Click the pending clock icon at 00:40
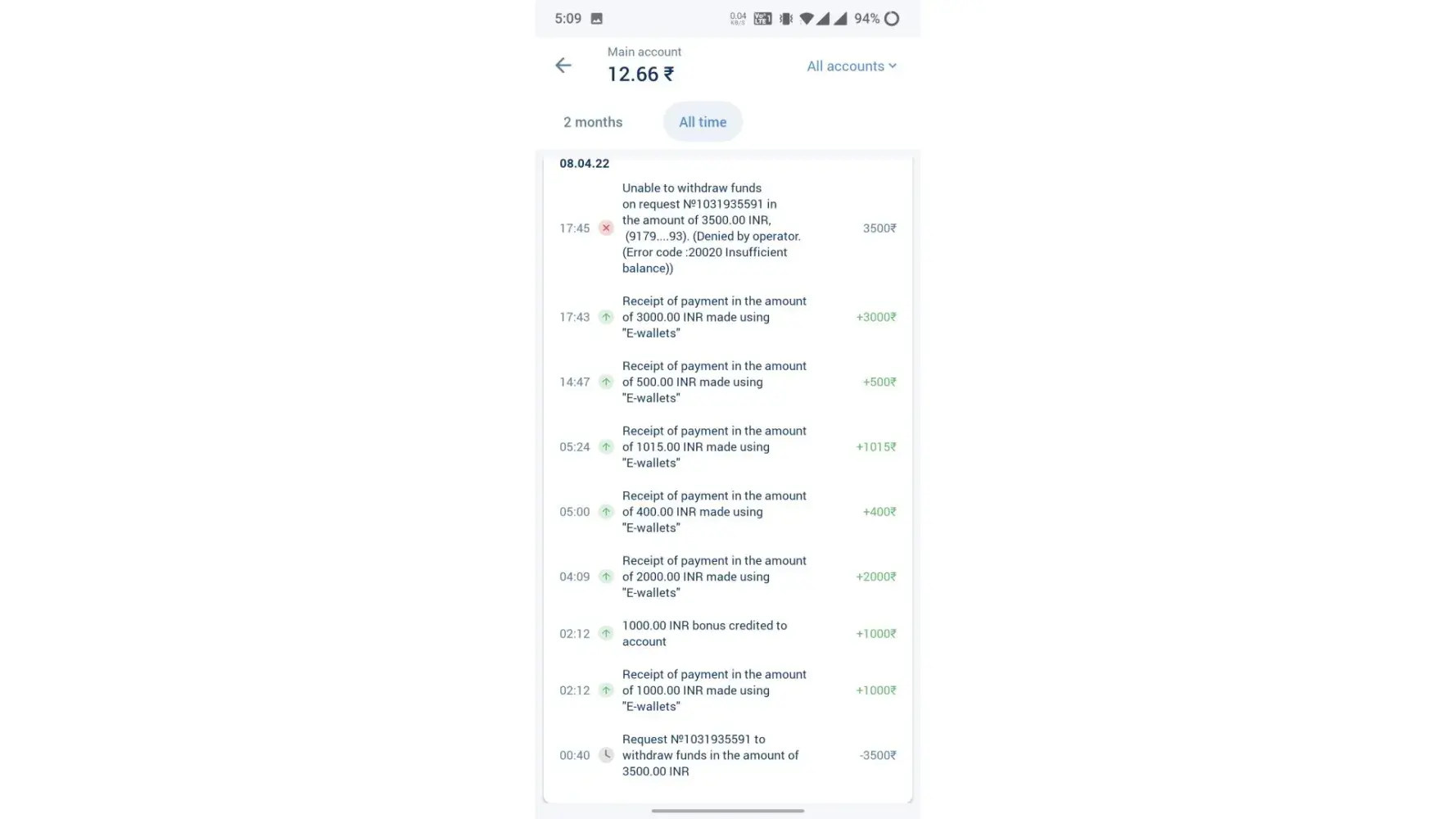This screenshot has width=1456, height=819. click(x=606, y=755)
